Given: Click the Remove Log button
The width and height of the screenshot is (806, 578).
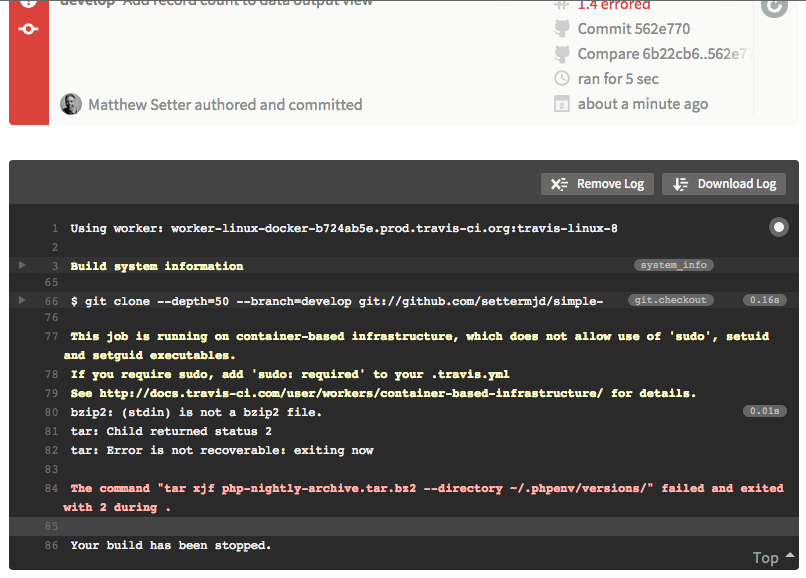Looking at the screenshot, I should coord(598,184).
